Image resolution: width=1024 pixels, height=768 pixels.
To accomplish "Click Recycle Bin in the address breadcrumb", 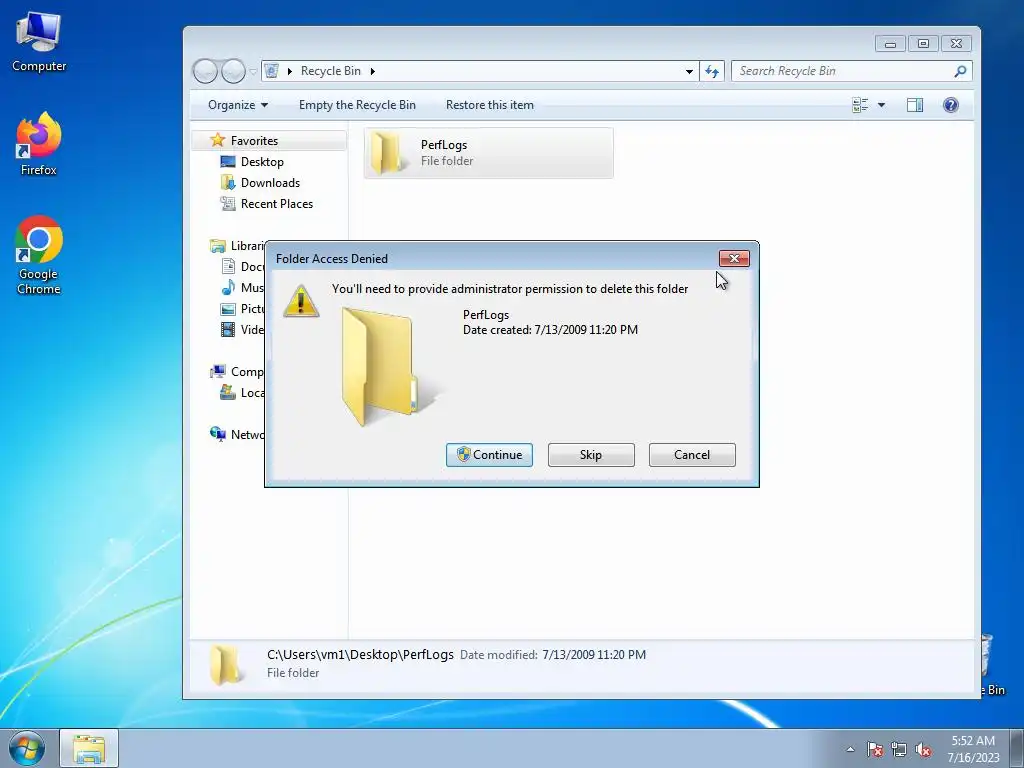I will [330, 71].
